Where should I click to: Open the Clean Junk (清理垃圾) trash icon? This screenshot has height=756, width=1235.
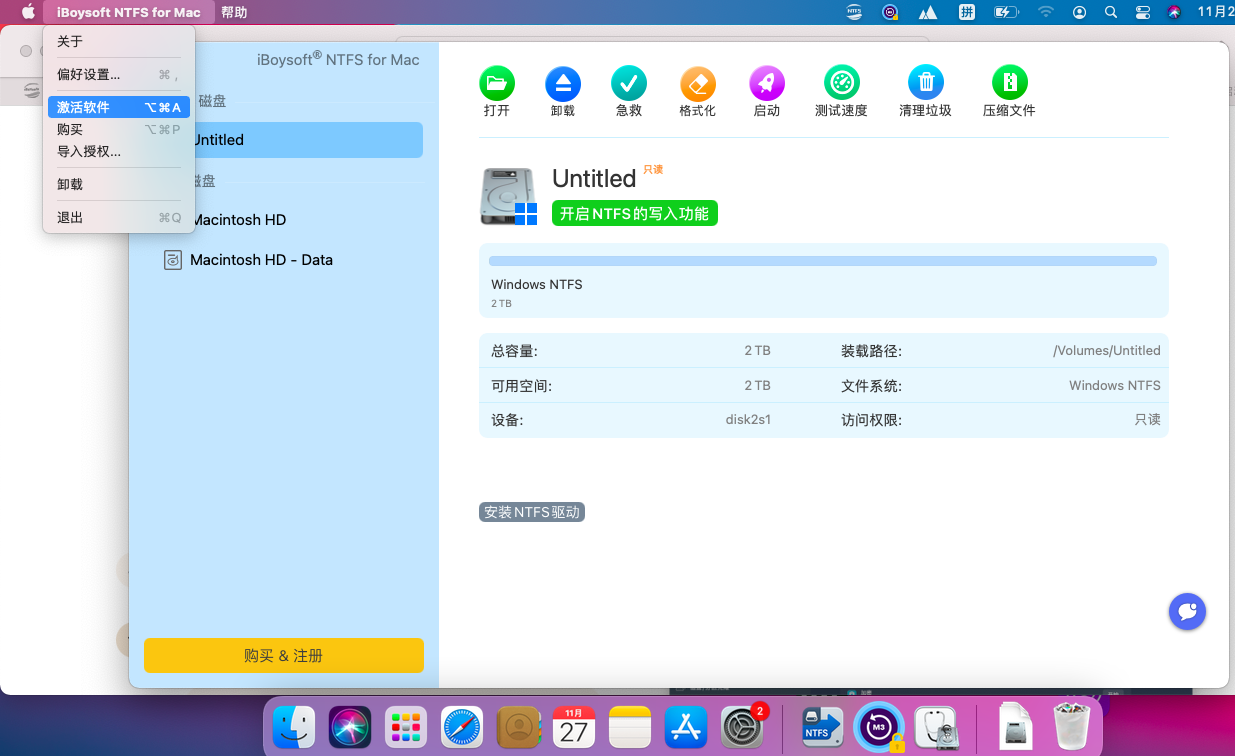click(926, 82)
